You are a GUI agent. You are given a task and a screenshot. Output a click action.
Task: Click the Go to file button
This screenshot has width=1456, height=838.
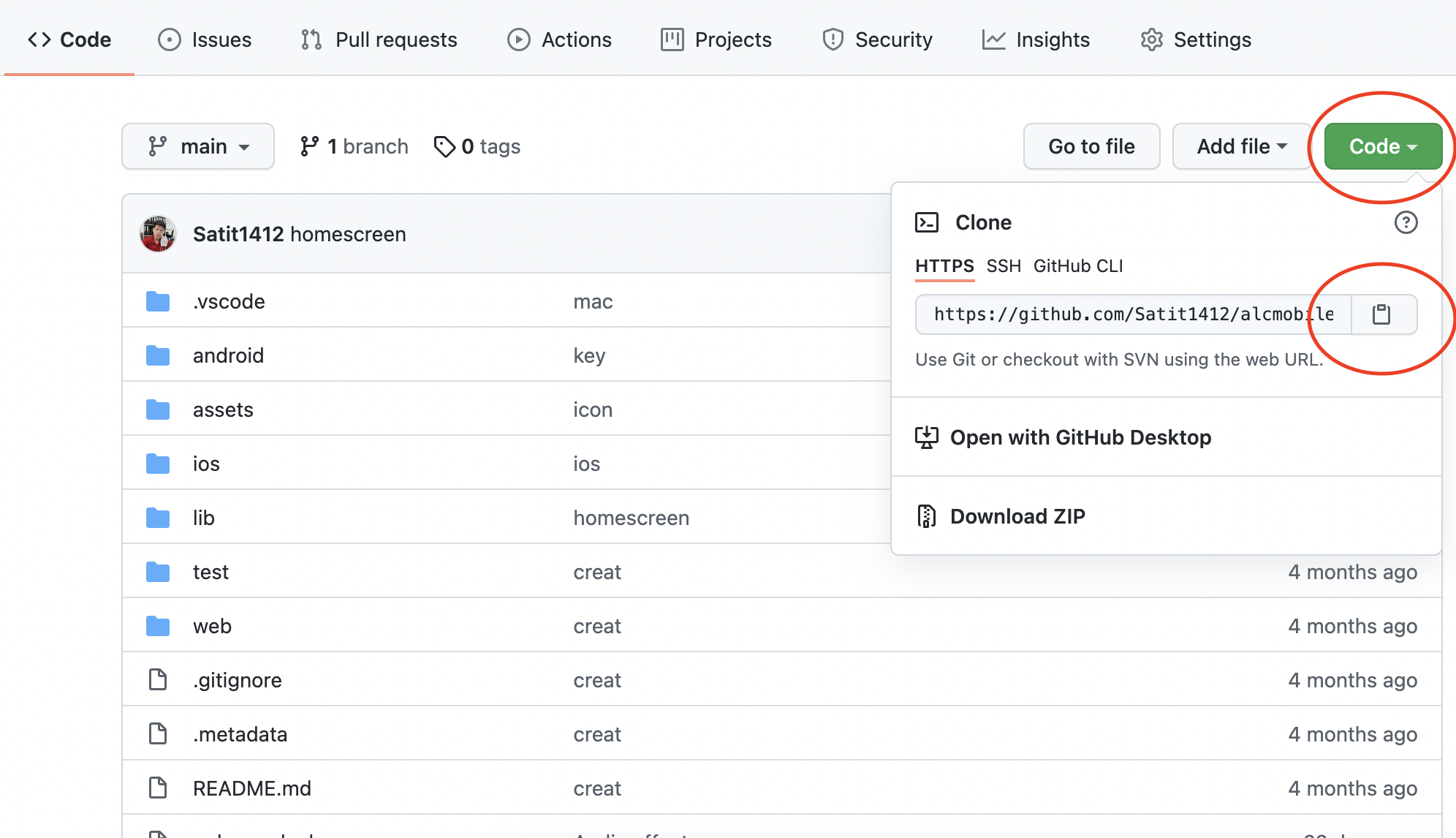(1091, 146)
